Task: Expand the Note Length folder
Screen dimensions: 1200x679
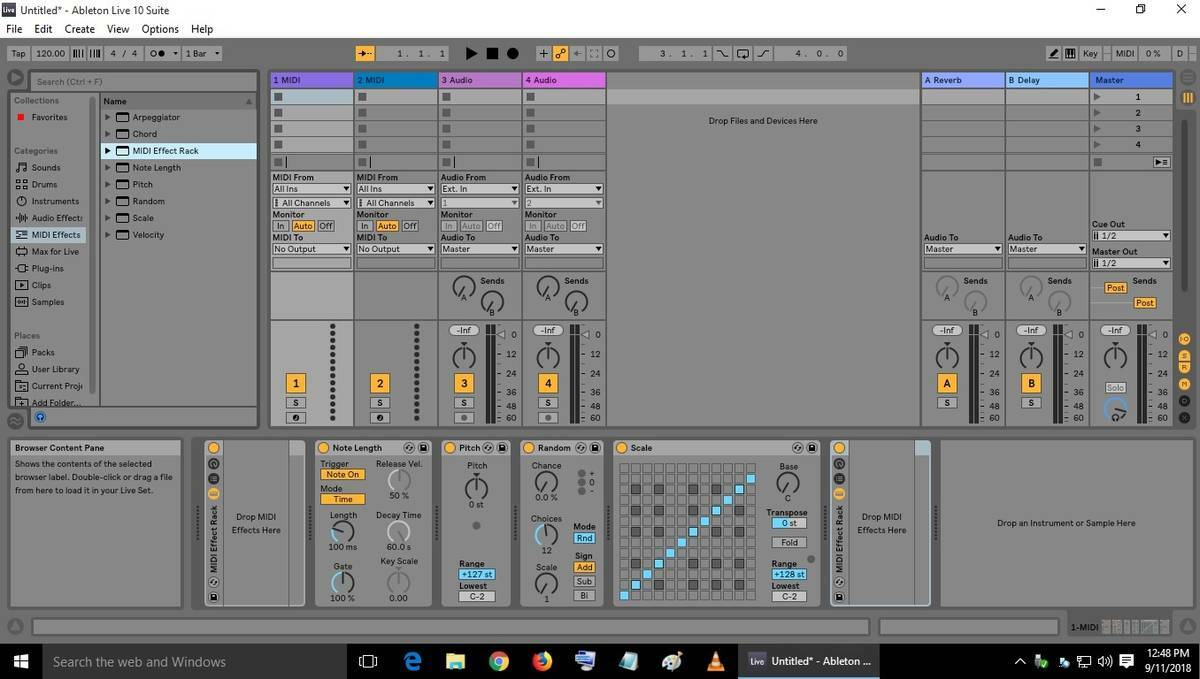Action: [x=108, y=168]
